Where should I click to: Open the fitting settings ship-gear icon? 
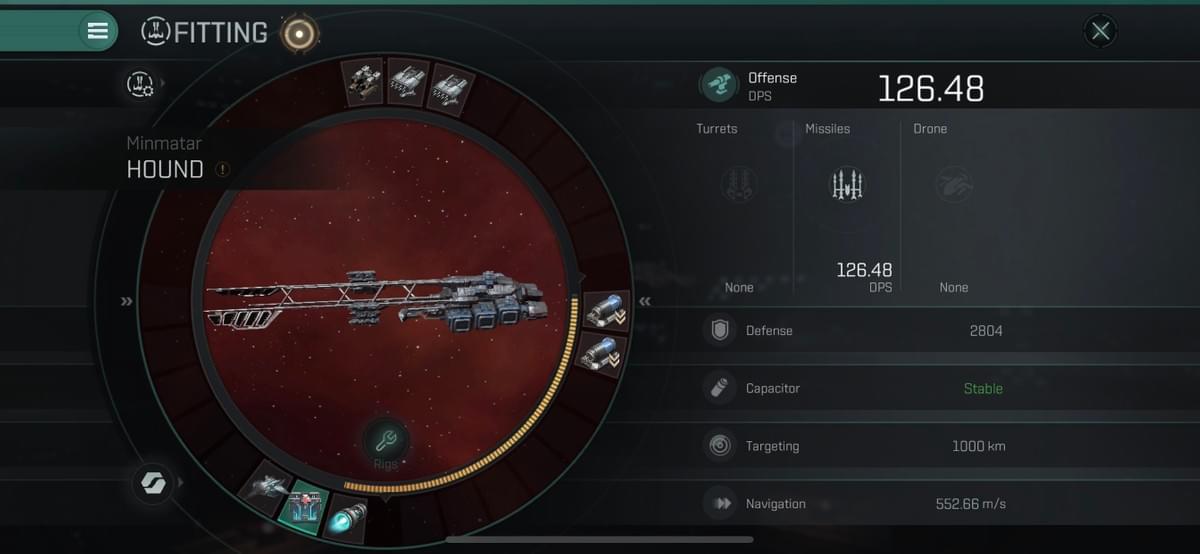[140, 85]
